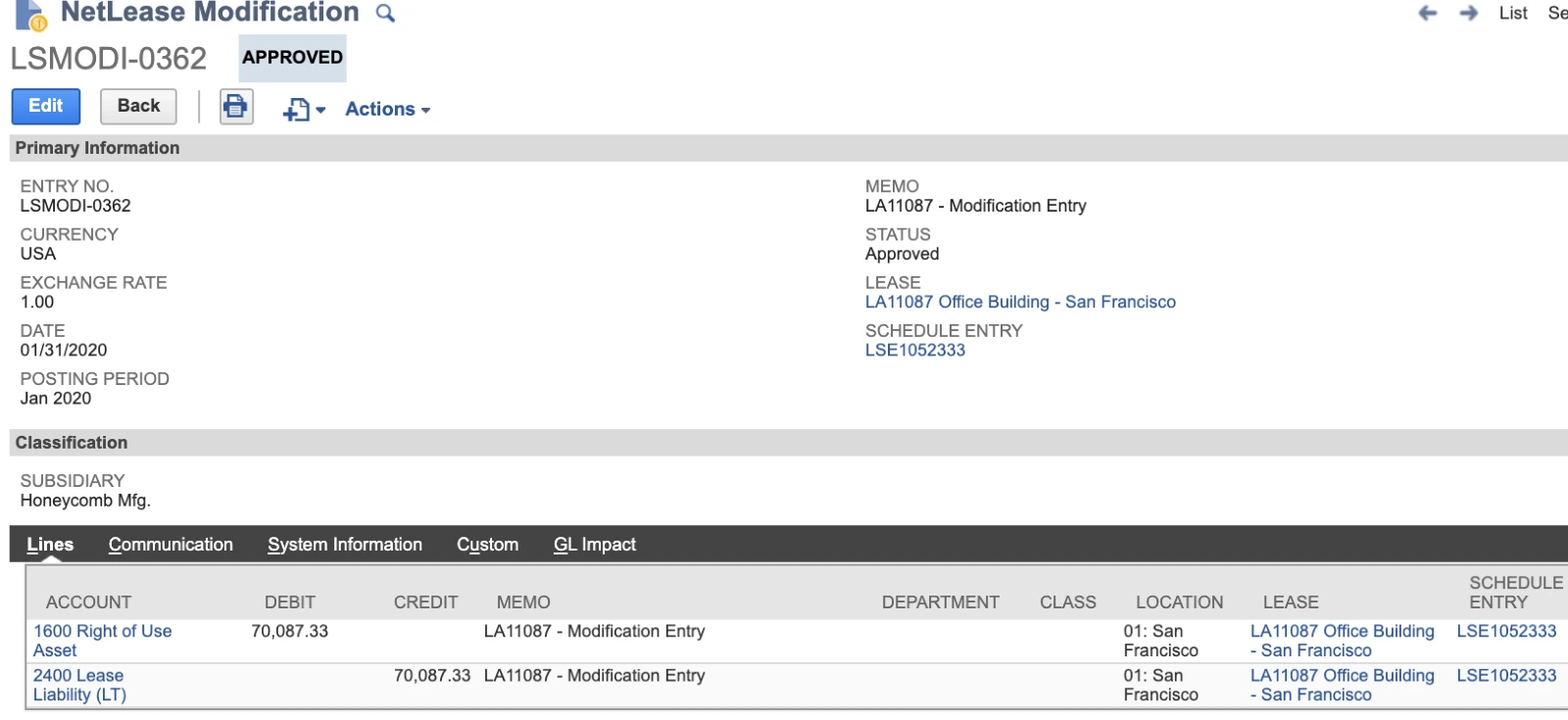Select the System Information tab

(x=345, y=544)
